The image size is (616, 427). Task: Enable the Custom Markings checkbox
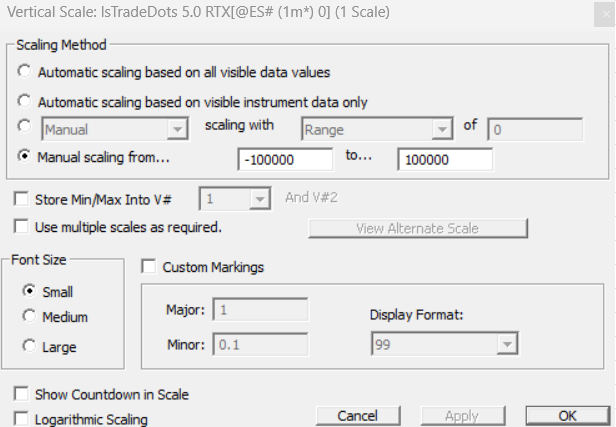coord(149,267)
